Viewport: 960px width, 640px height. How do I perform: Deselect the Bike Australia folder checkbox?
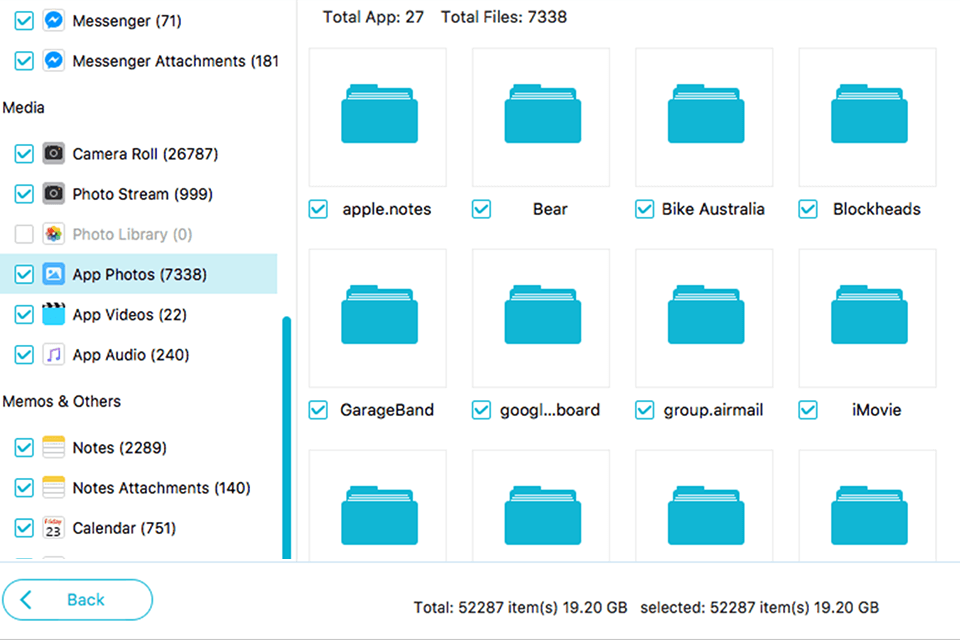tap(645, 209)
